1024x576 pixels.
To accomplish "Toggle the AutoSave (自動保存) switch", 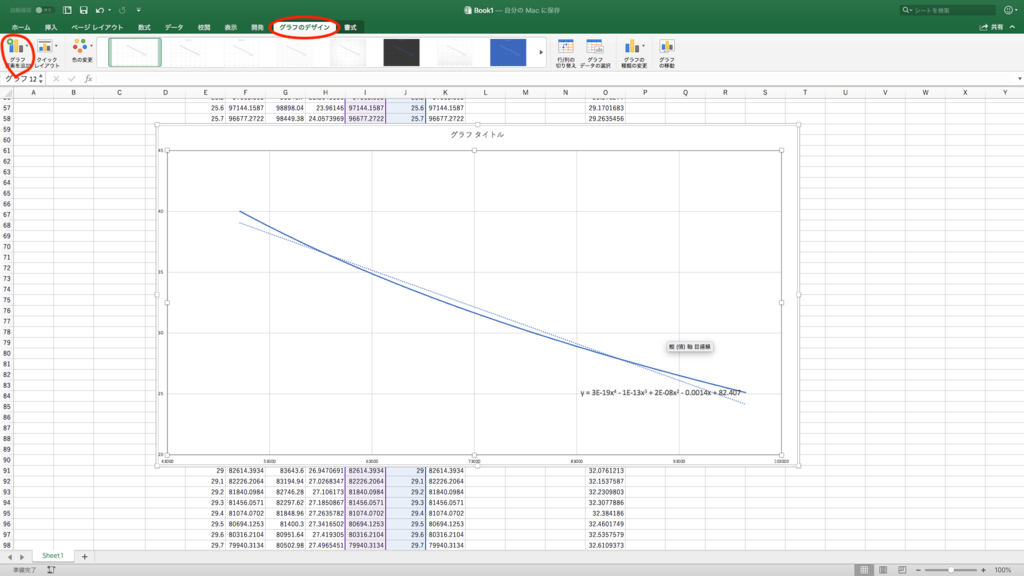I will coord(43,10).
